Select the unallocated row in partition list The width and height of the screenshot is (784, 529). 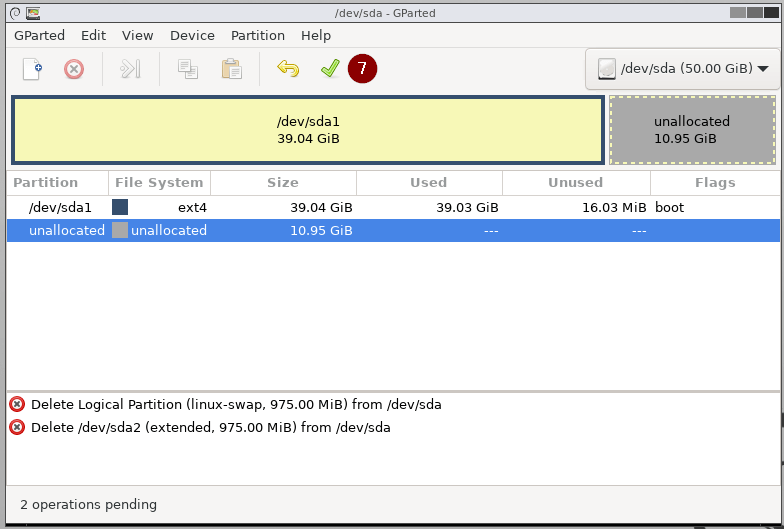coord(393,230)
